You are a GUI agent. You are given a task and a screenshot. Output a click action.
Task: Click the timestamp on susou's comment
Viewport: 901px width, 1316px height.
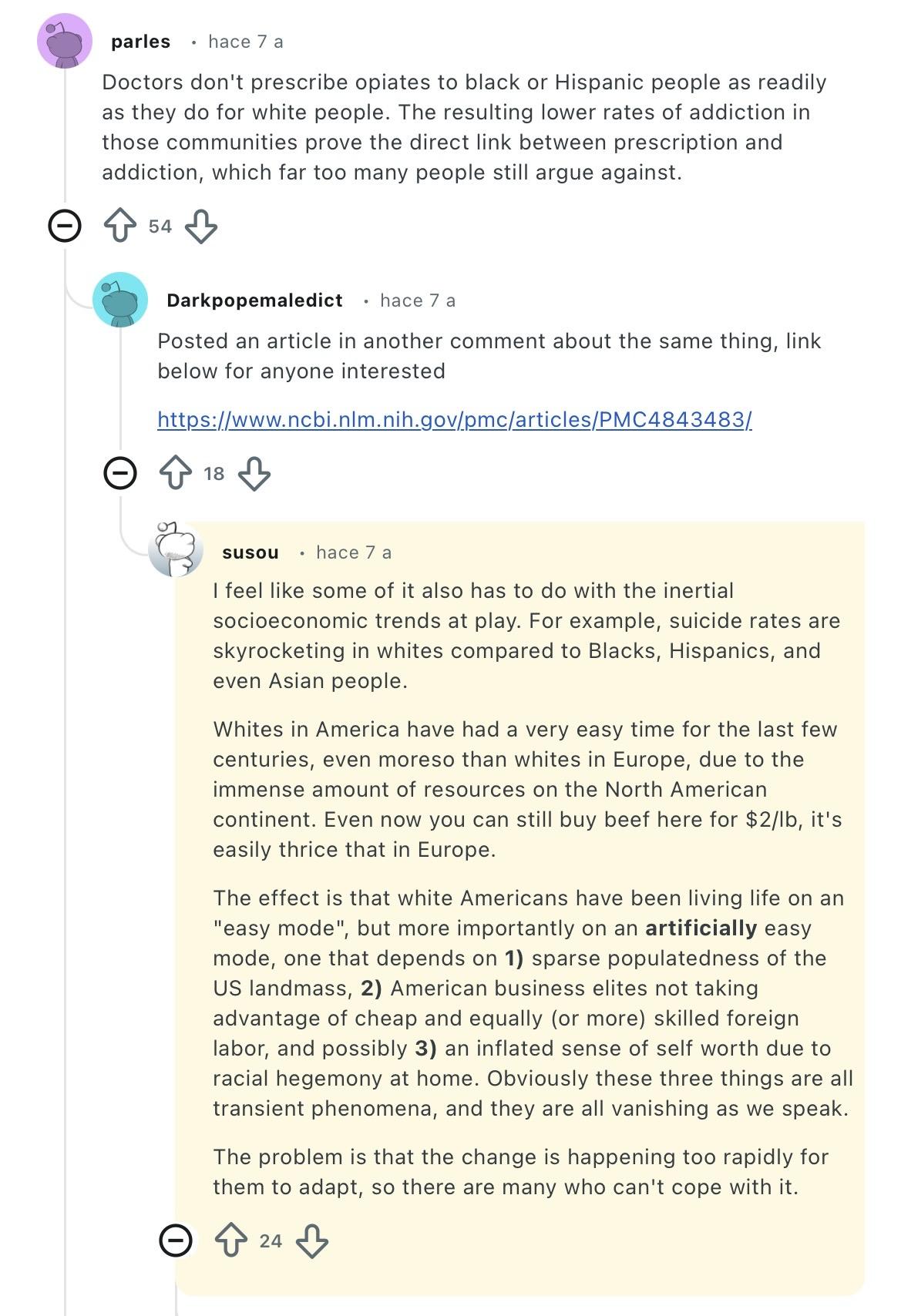(x=353, y=552)
